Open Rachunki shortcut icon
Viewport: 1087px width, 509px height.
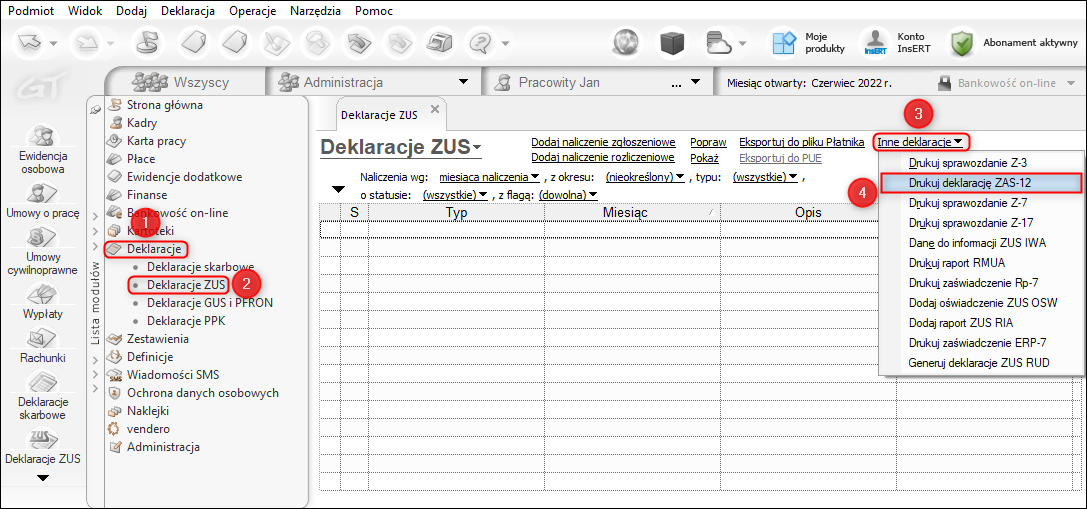(42, 346)
